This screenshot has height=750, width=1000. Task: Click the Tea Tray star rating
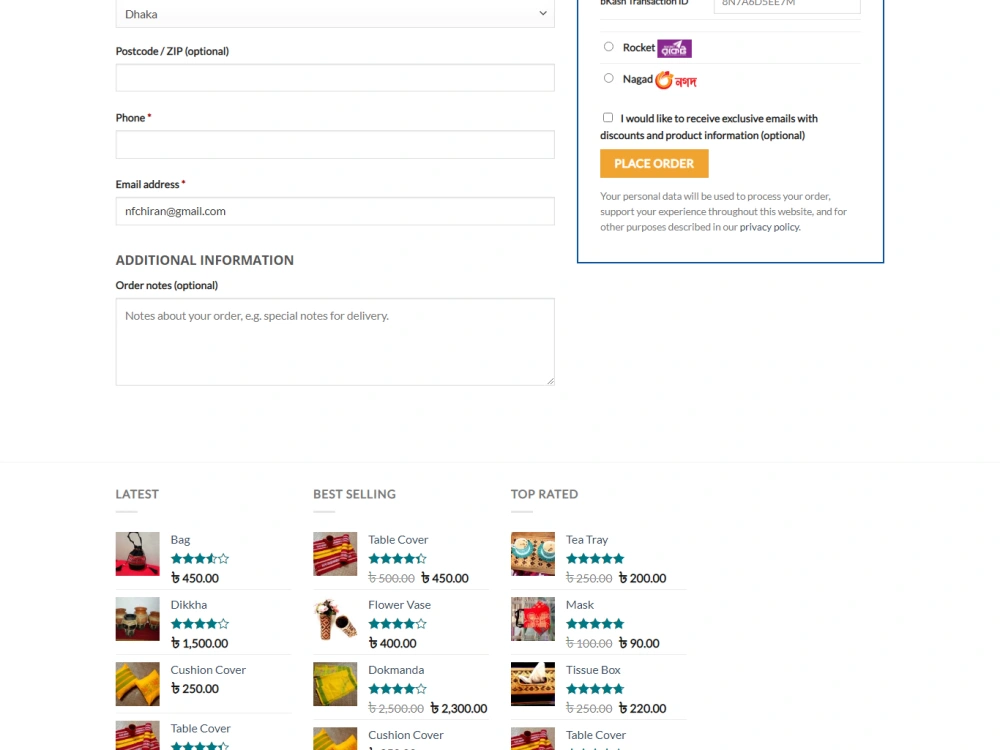coord(595,559)
